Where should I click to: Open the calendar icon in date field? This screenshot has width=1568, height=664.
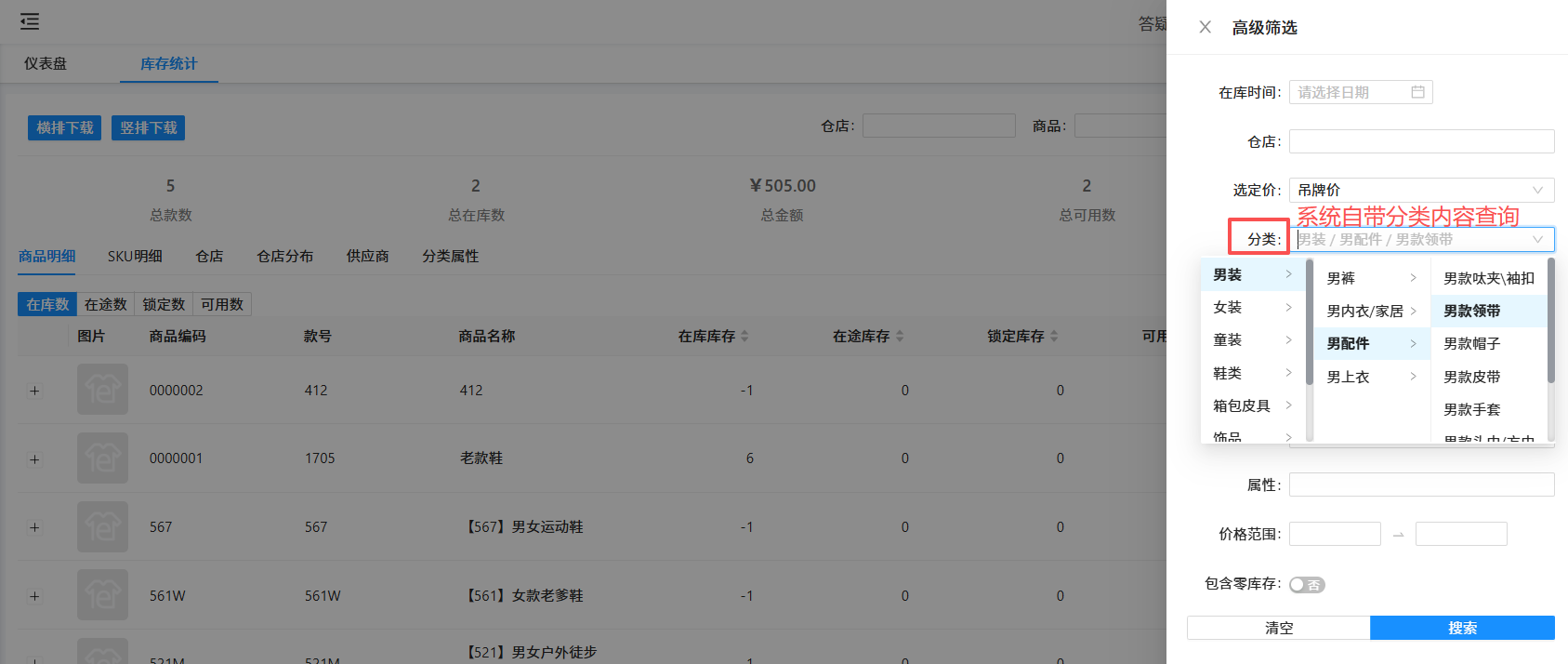tap(1417, 92)
